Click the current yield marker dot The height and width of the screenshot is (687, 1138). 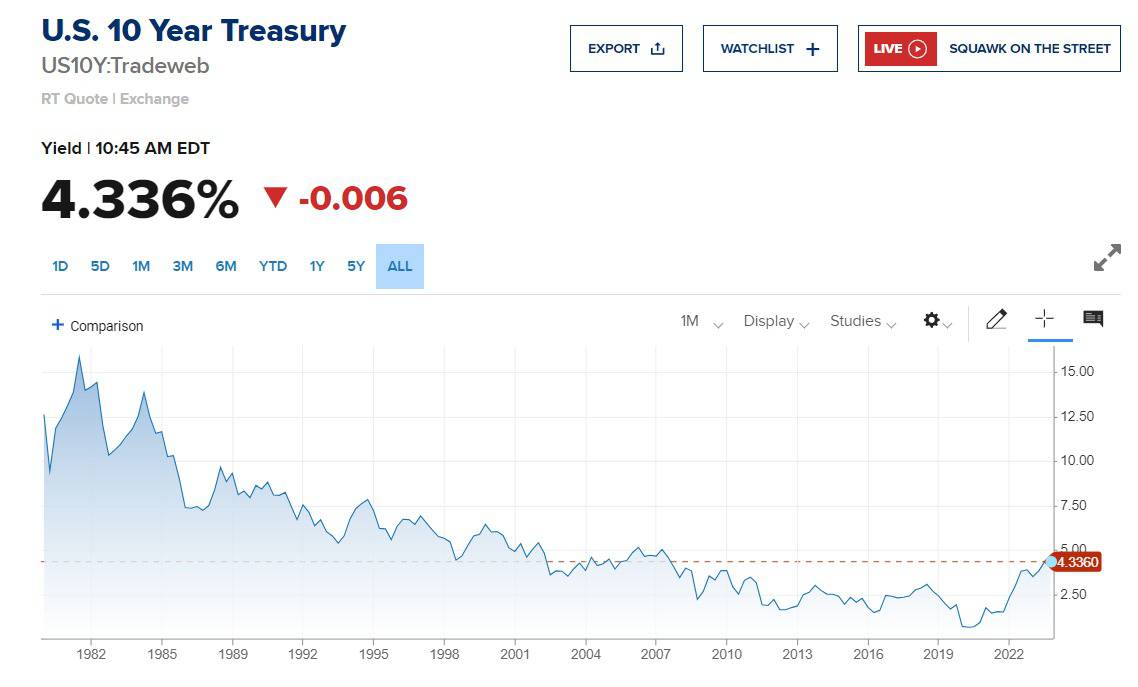(x=1051, y=561)
